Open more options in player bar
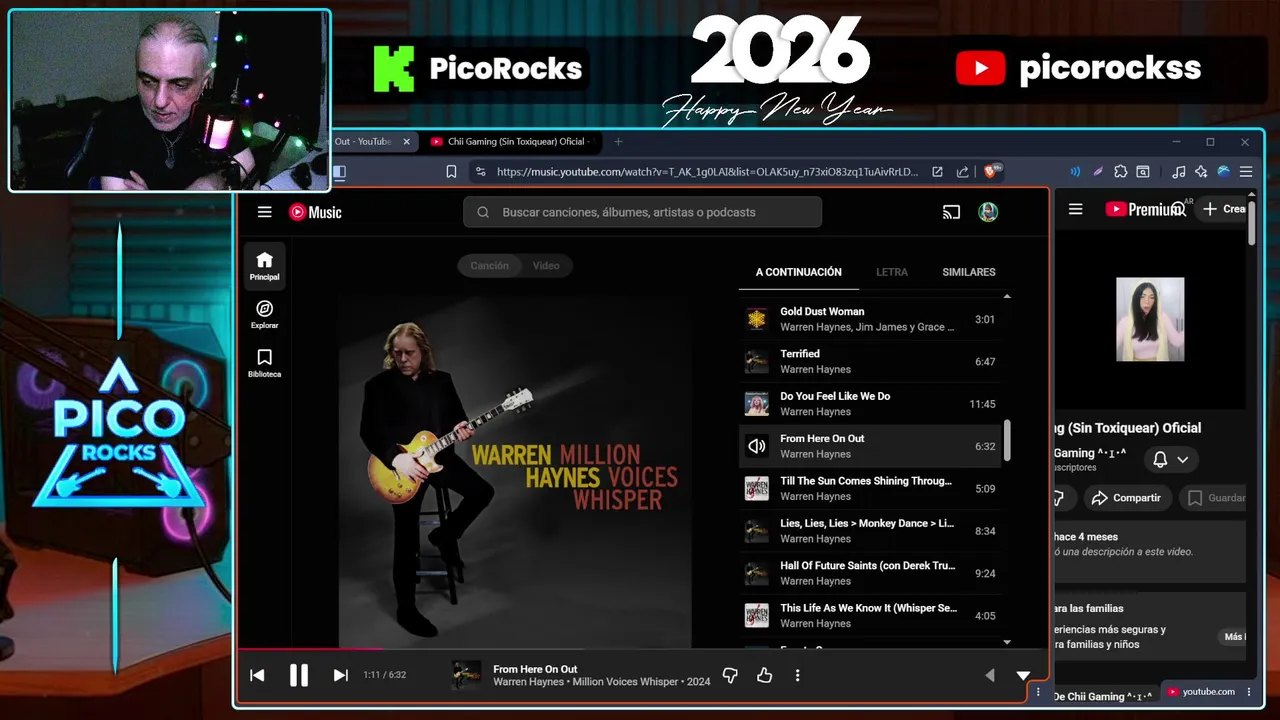The image size is (1280, 720). tap(797, 675)
